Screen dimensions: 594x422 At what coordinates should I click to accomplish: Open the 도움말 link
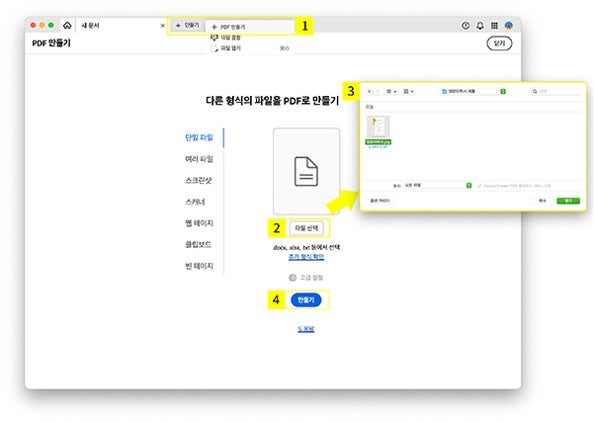click(306, 329)
